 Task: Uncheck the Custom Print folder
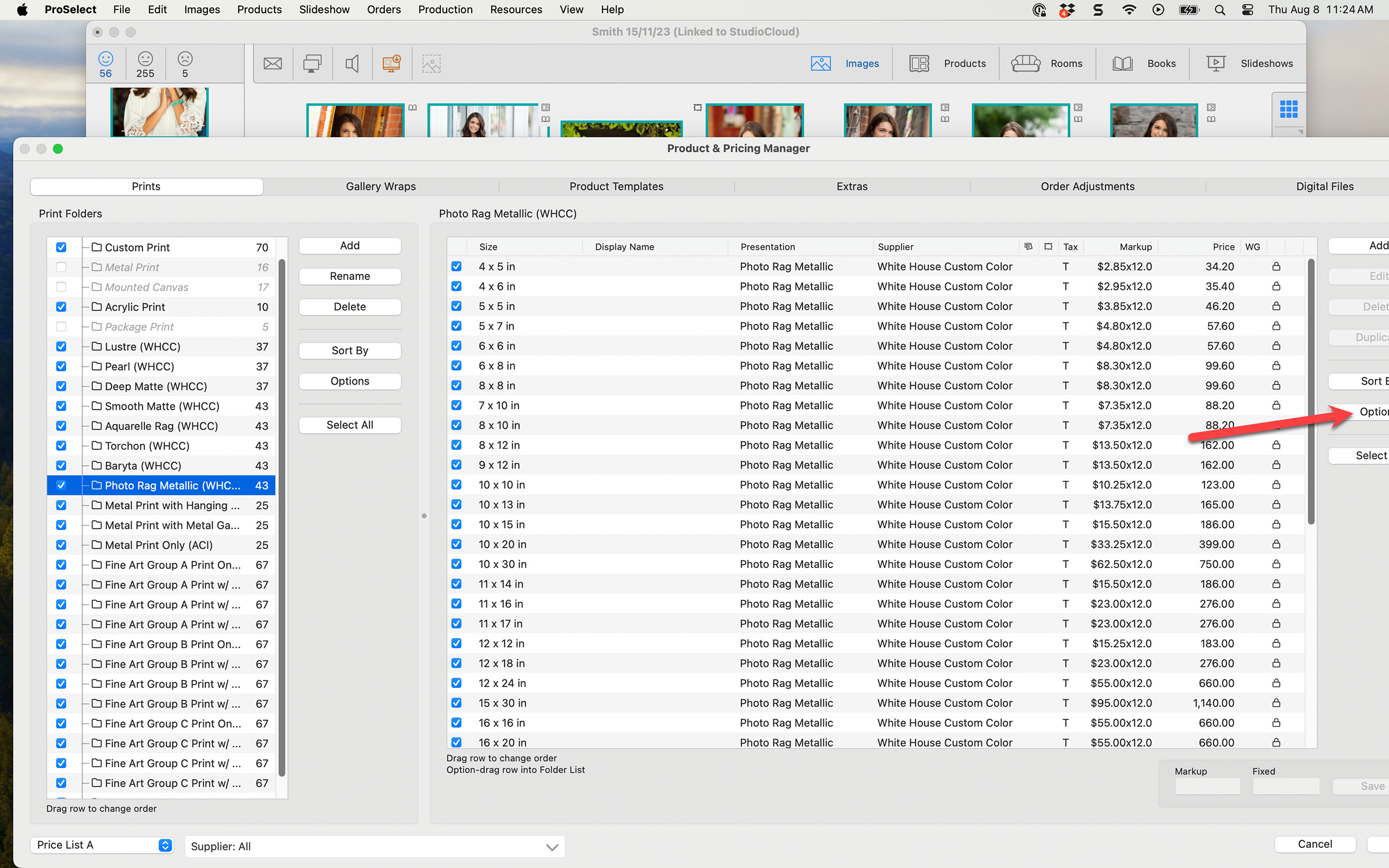(x=61, y=247)
